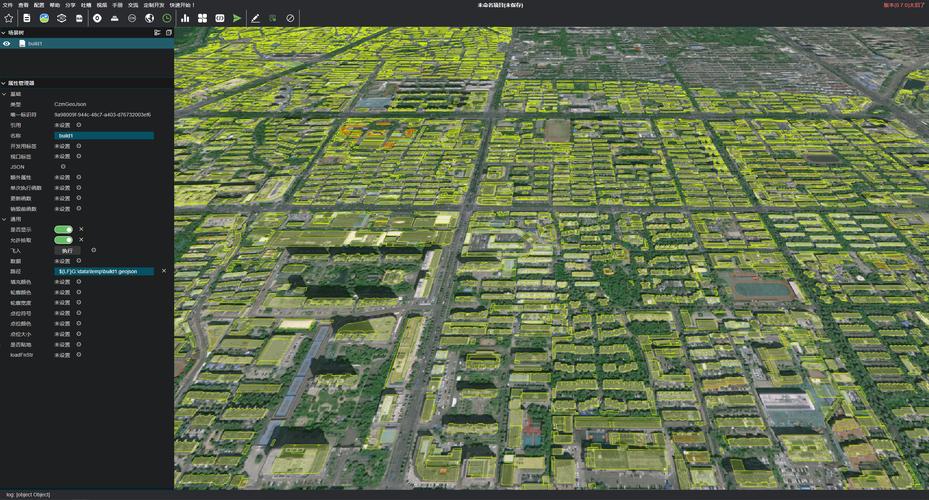Click the X beside the 是否显示 switch
The image size is (929, 500).
point(81,229)
